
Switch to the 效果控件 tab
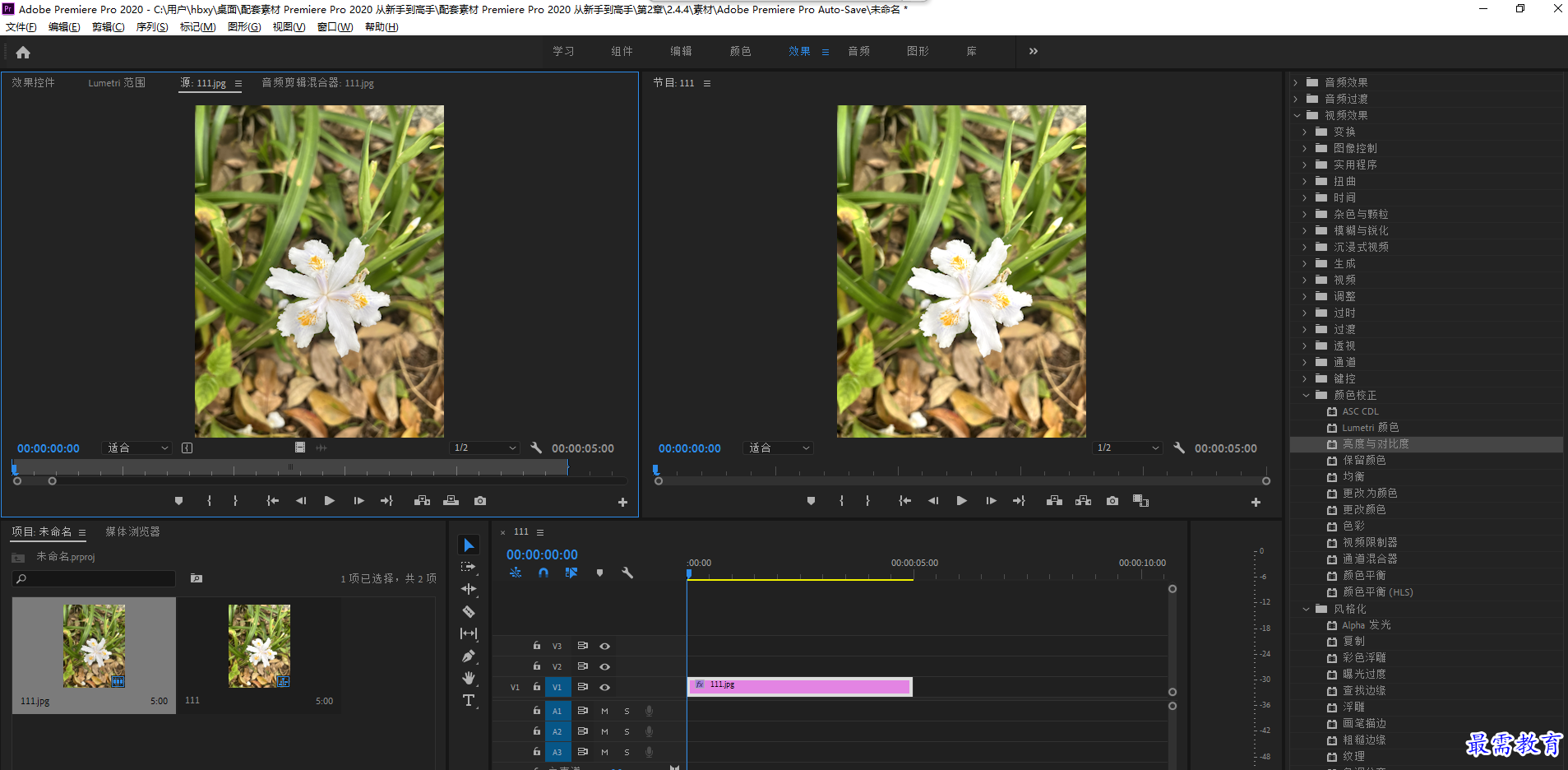[33, 82]
